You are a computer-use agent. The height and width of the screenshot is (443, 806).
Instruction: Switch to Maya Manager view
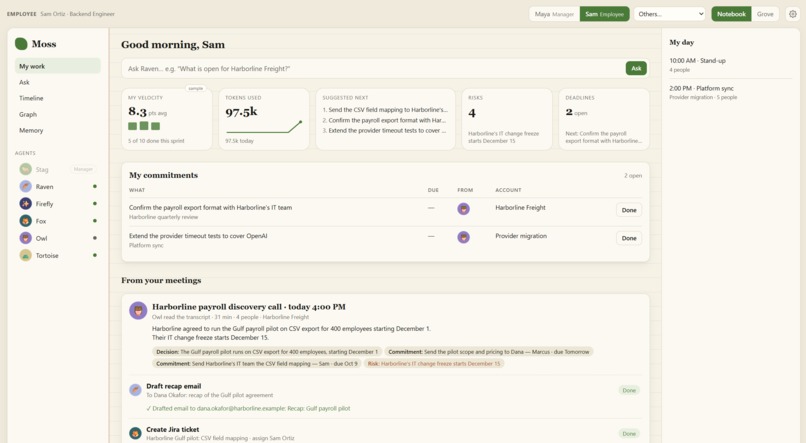tap(554, 14)
